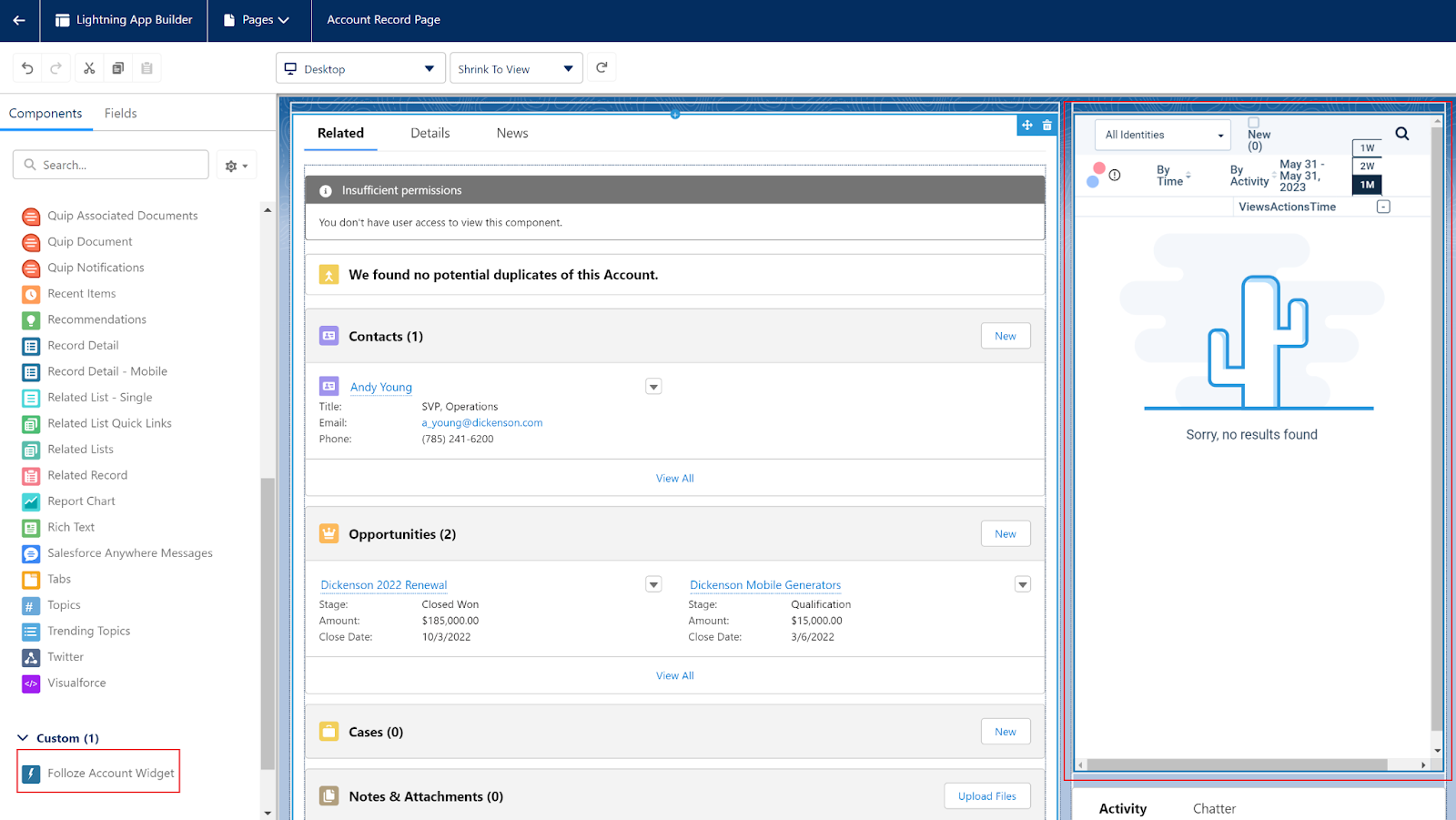Click the Undo icon in the toolbar
Screen dimensions: 1456x820
26,67
